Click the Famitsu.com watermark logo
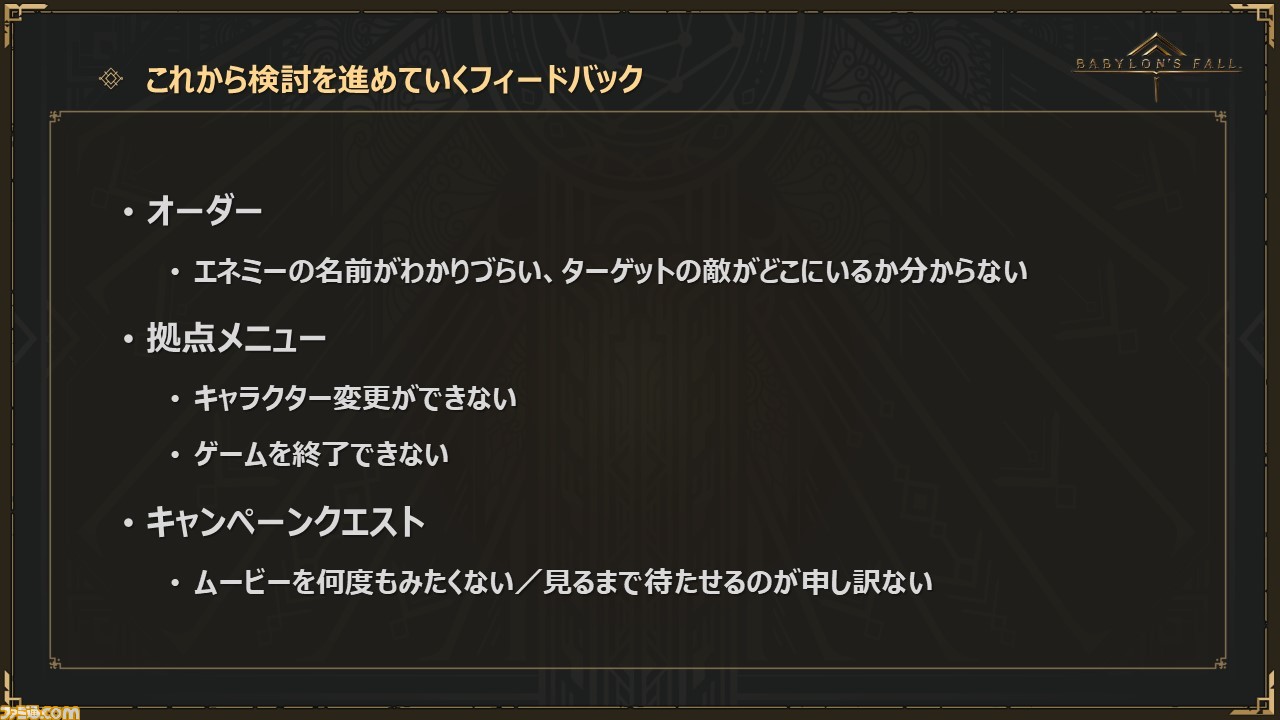 click(x=39, y=708)
